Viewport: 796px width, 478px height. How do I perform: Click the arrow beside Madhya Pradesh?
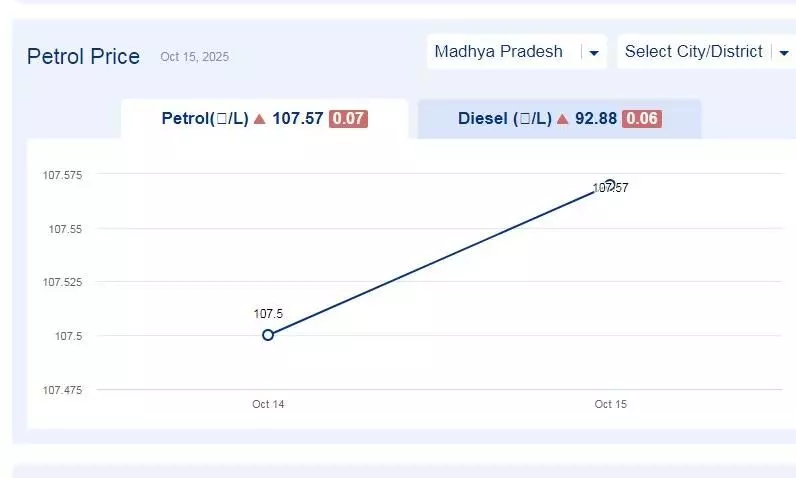[594, 53]
